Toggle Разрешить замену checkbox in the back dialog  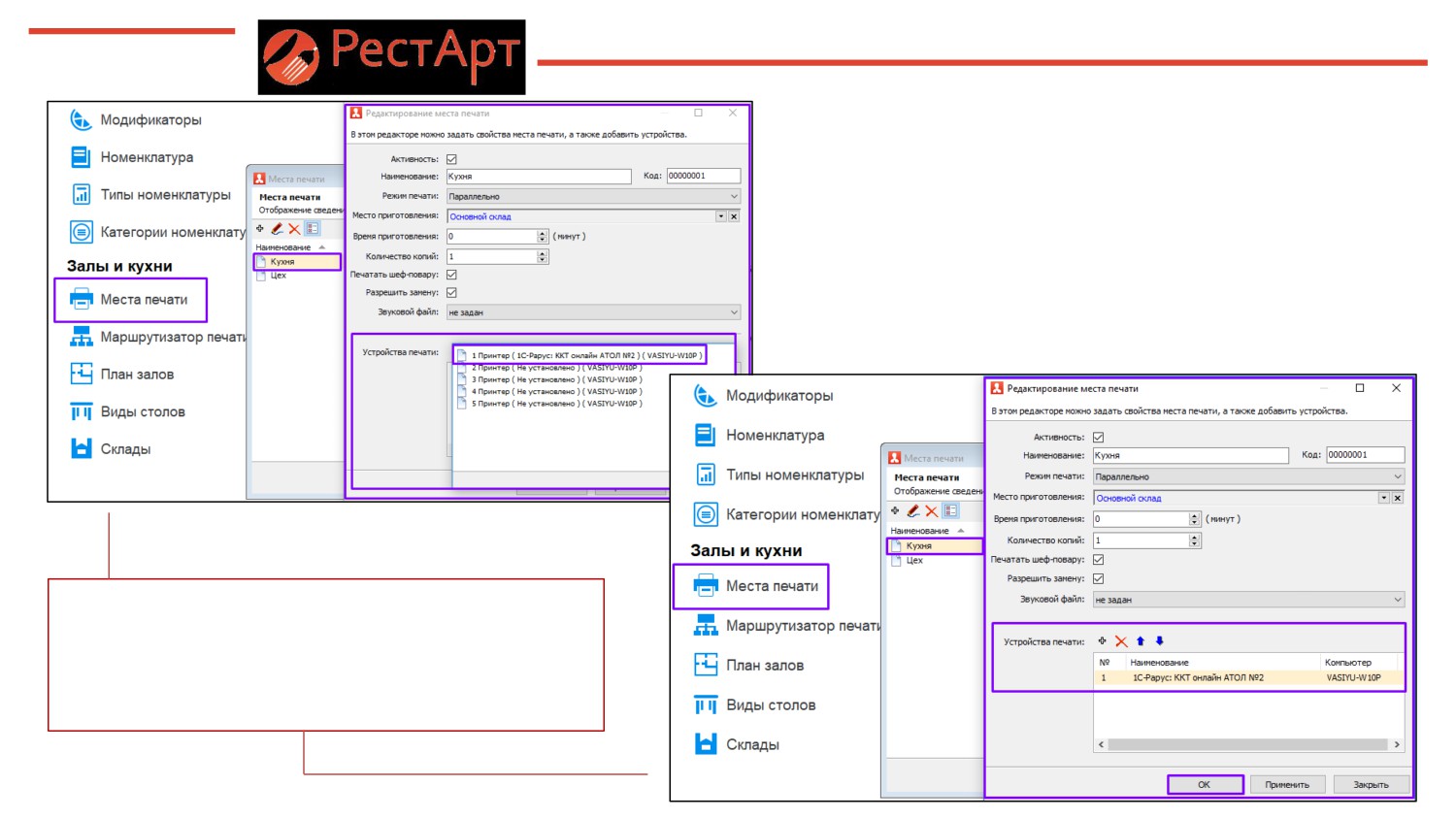coord(451,292)
